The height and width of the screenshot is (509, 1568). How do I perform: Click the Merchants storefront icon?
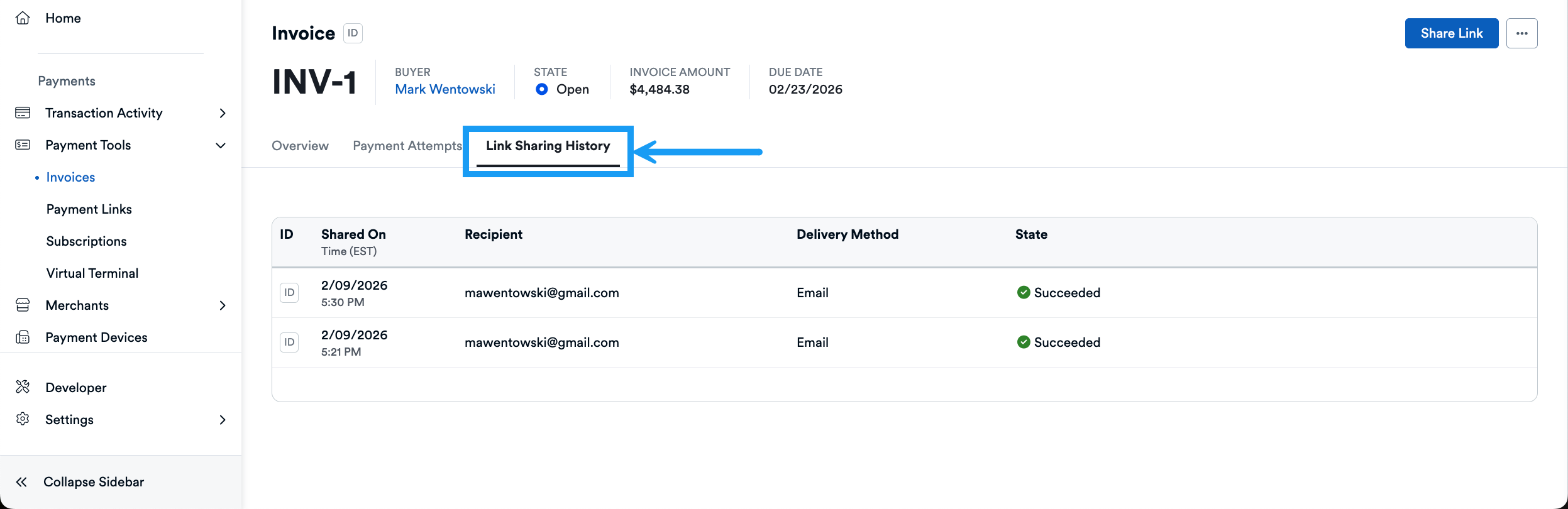23,305
